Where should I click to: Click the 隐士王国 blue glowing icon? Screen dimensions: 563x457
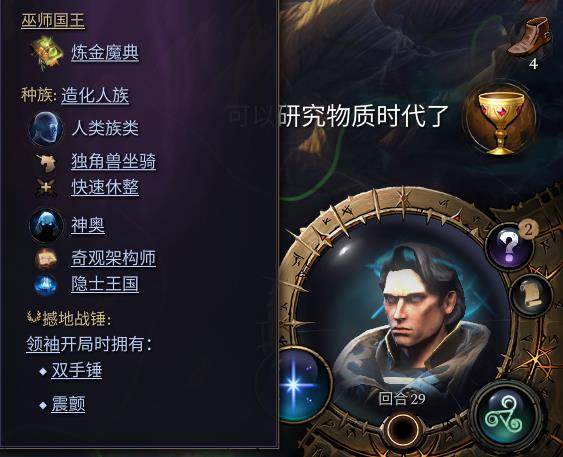click(x=46, y=285)
